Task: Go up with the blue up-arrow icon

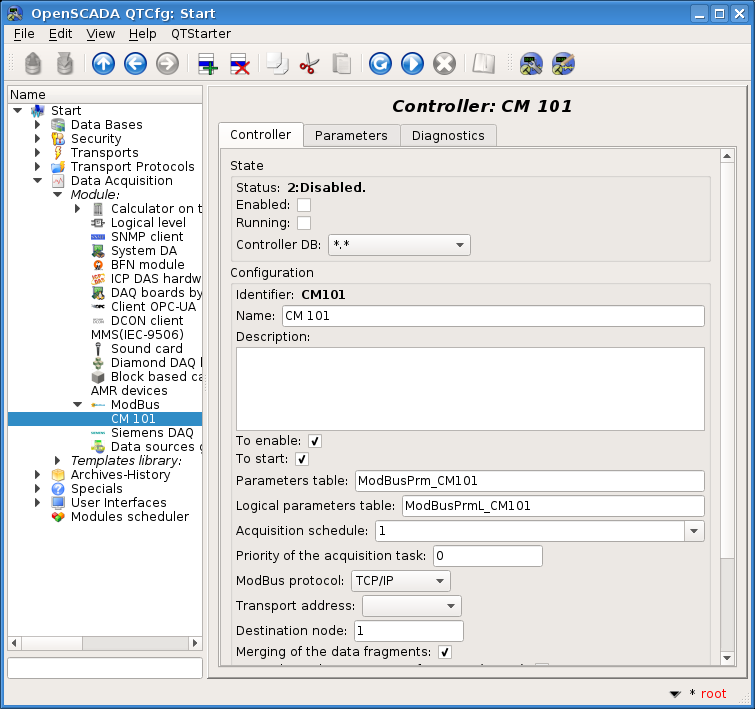Action: pos(103,64)
